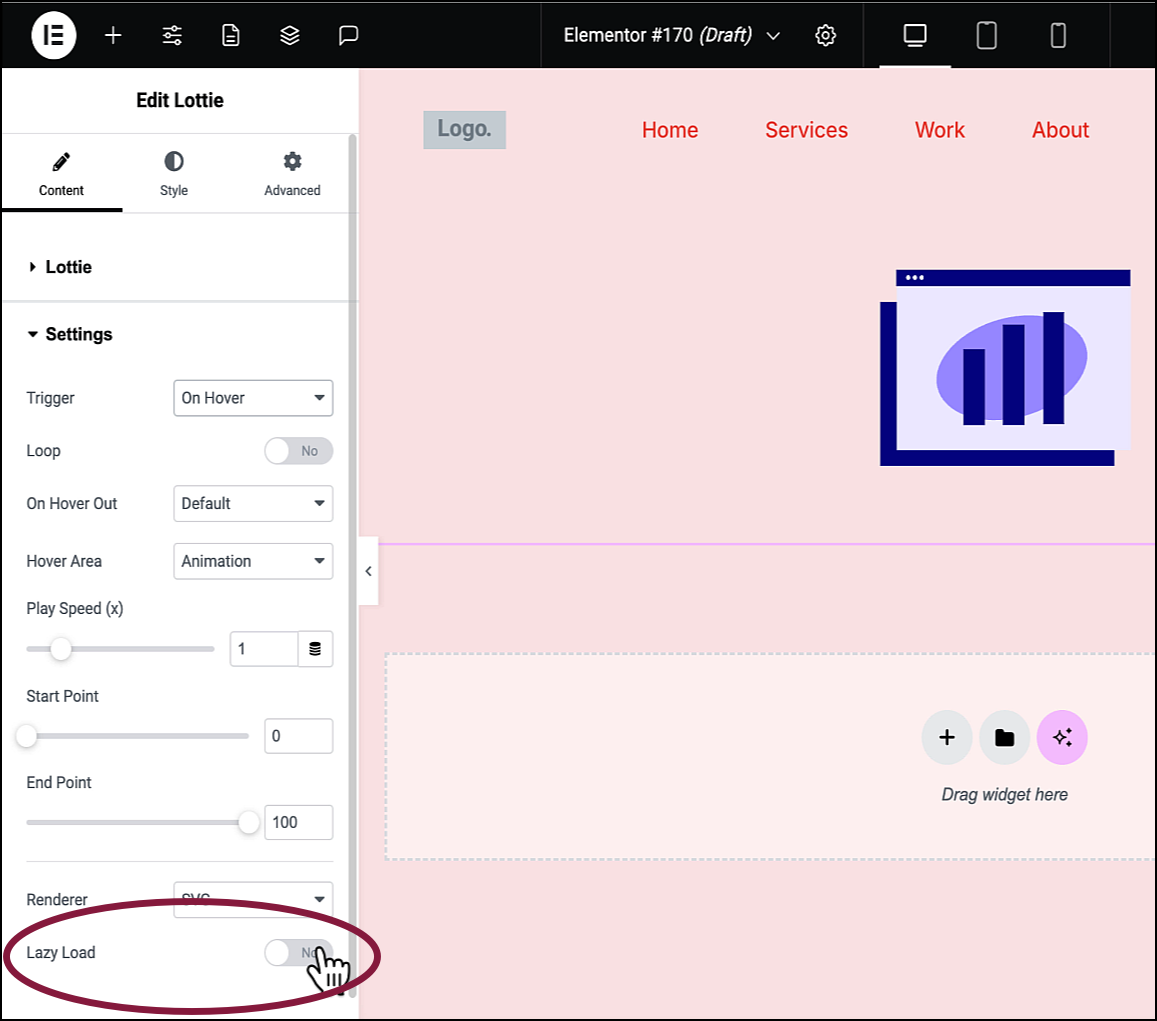
Task: Click the Services navigation link
Action: [807, 130]
